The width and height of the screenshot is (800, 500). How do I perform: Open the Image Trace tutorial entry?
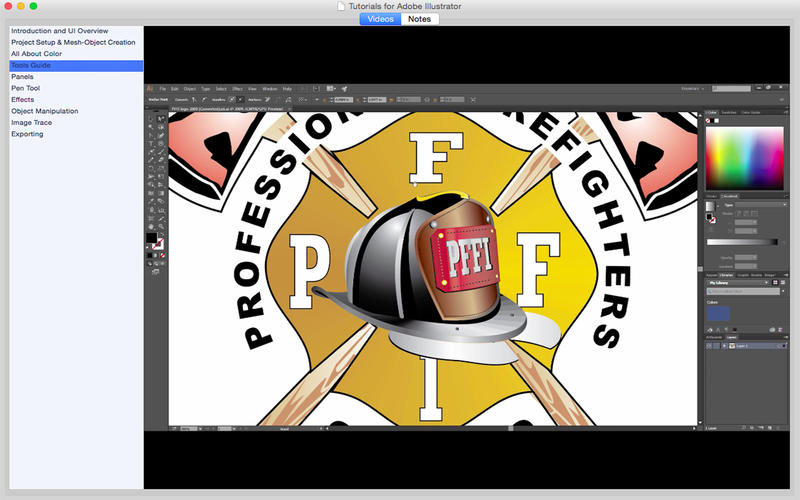32,122
